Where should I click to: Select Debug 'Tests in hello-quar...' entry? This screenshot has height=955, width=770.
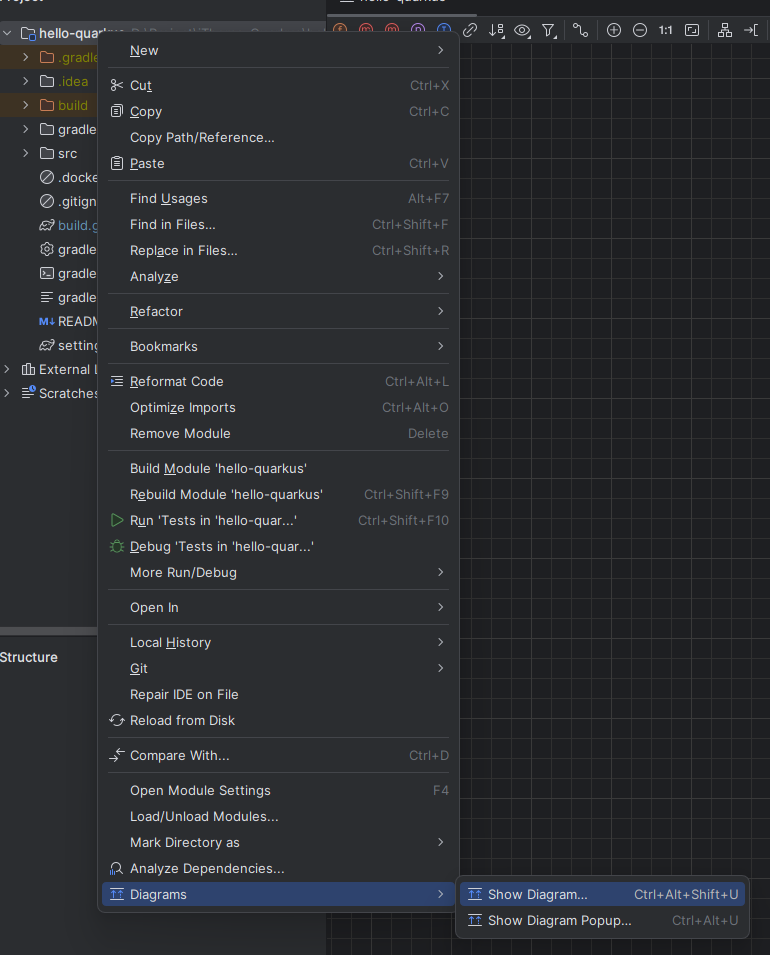(278, 546)
